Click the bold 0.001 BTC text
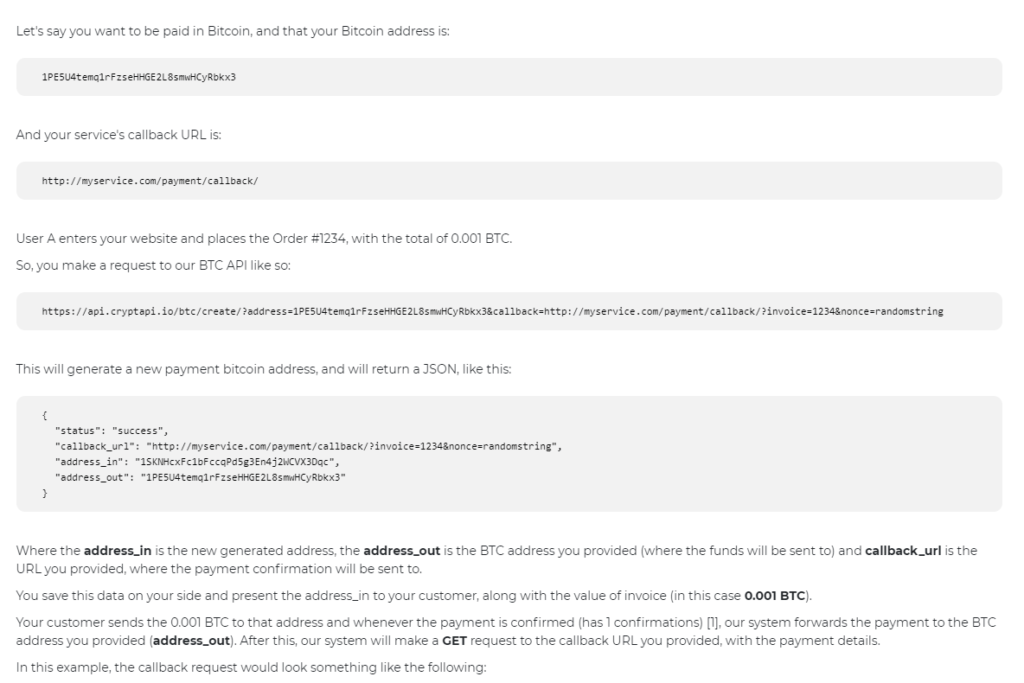The height and width of the screenshot is (683, 1024). tap(775, 596)
